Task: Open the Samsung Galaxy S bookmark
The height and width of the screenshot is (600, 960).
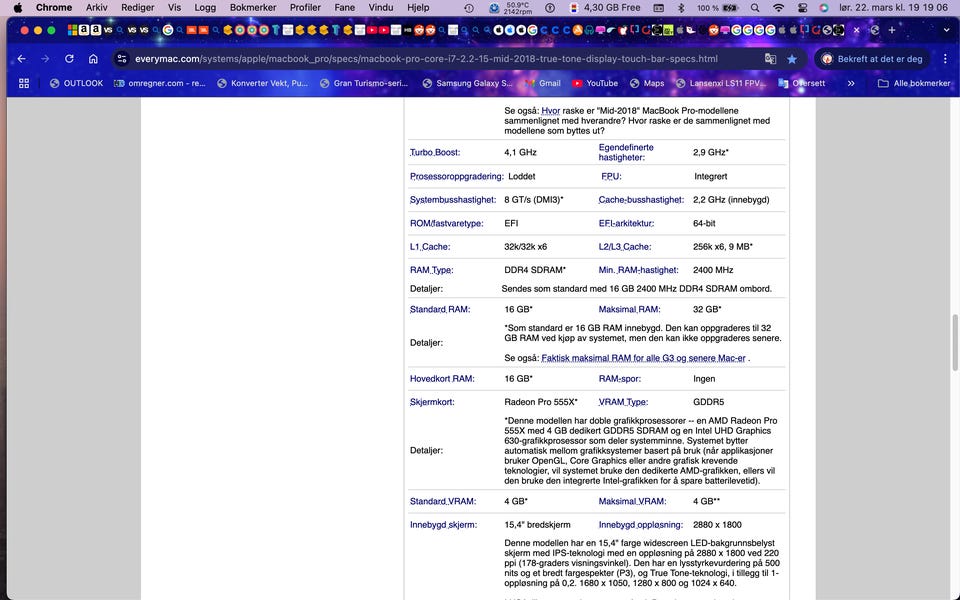Action: (467, 83)
